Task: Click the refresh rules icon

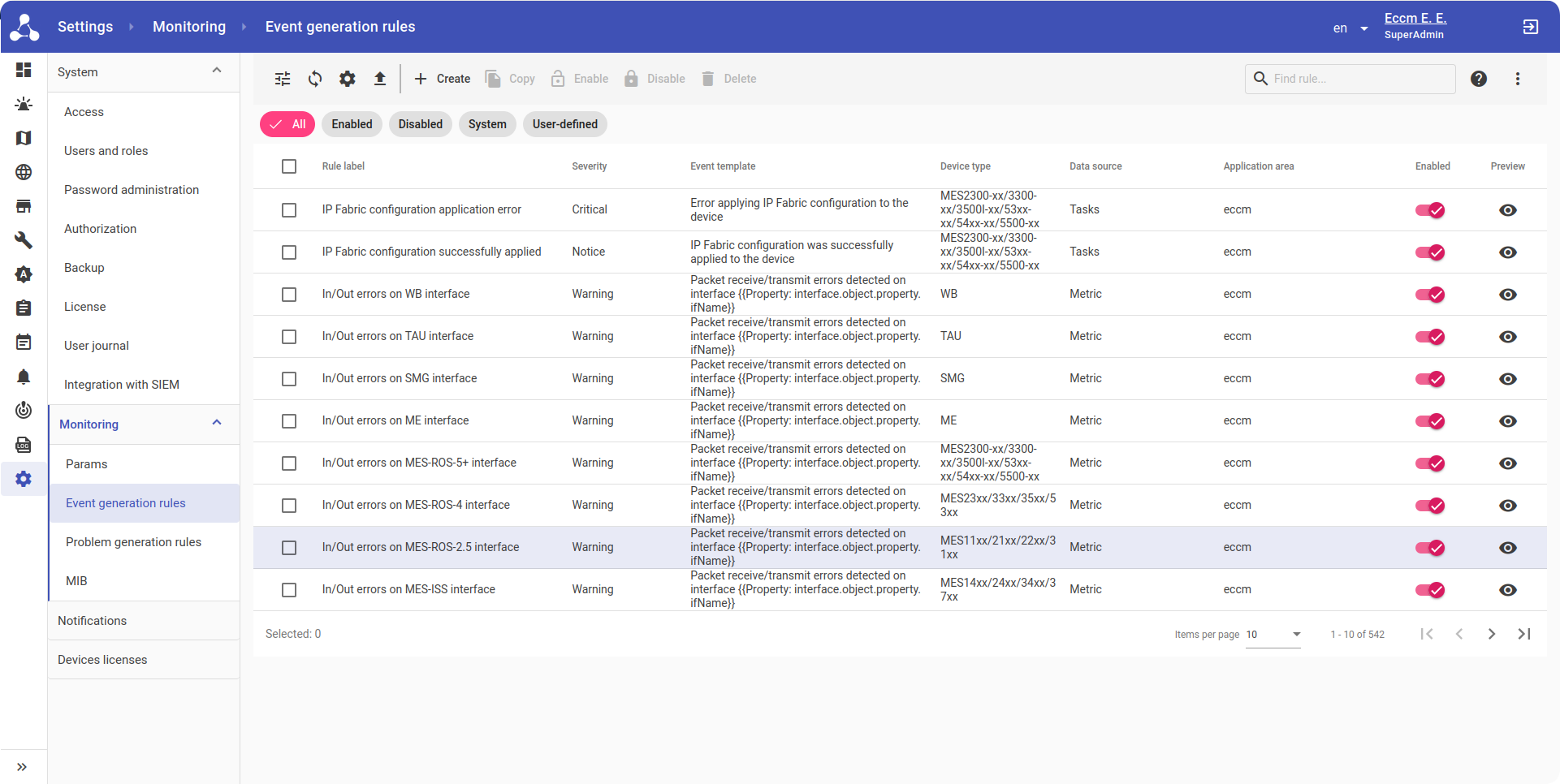Action: click(x=315, y=79)
